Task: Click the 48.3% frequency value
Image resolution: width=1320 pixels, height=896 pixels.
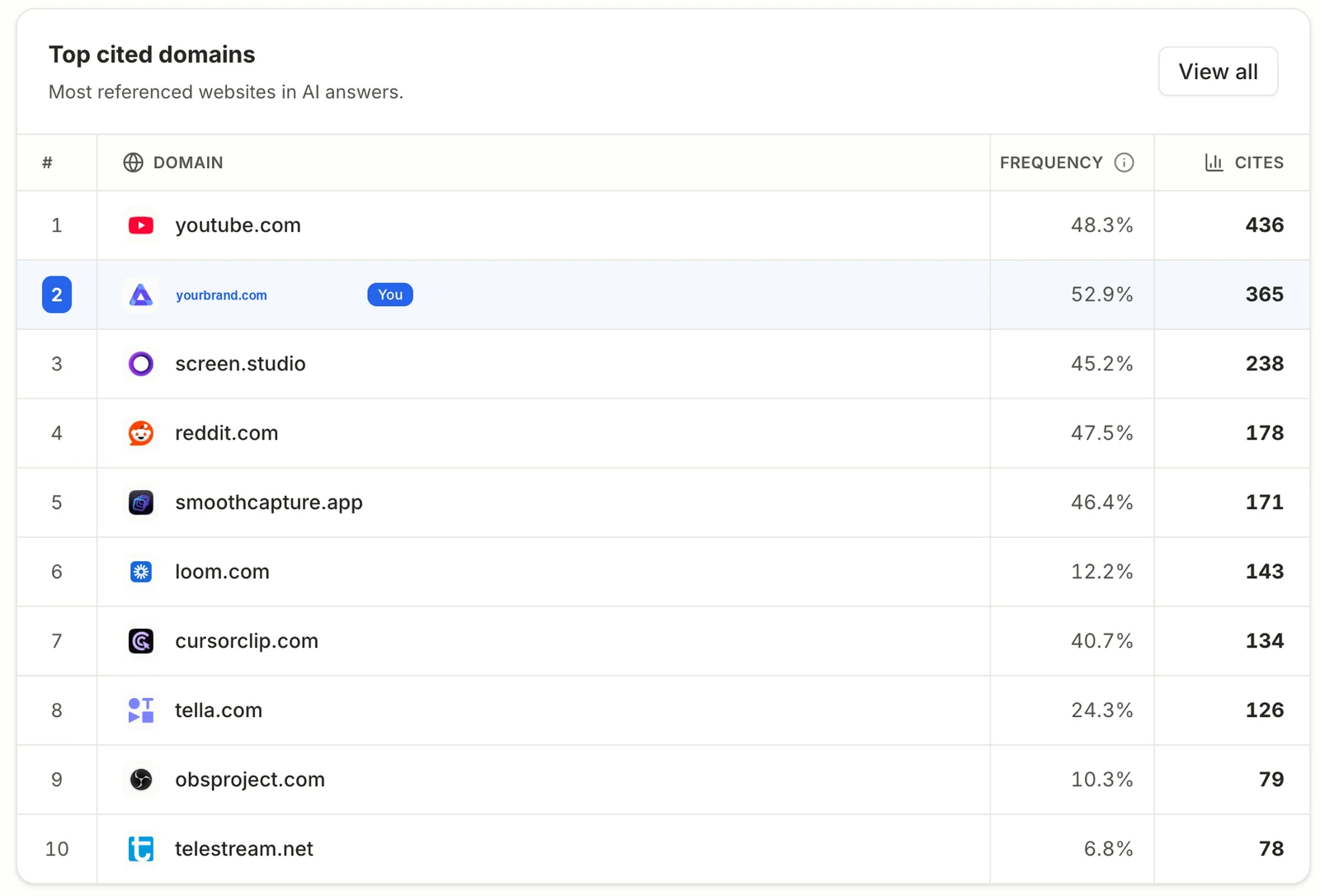Action: click(1101, 225)
